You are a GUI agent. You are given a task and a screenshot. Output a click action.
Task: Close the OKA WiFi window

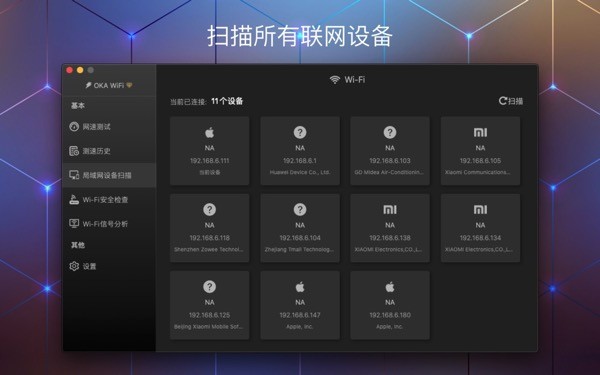click(x=69, y=70)
